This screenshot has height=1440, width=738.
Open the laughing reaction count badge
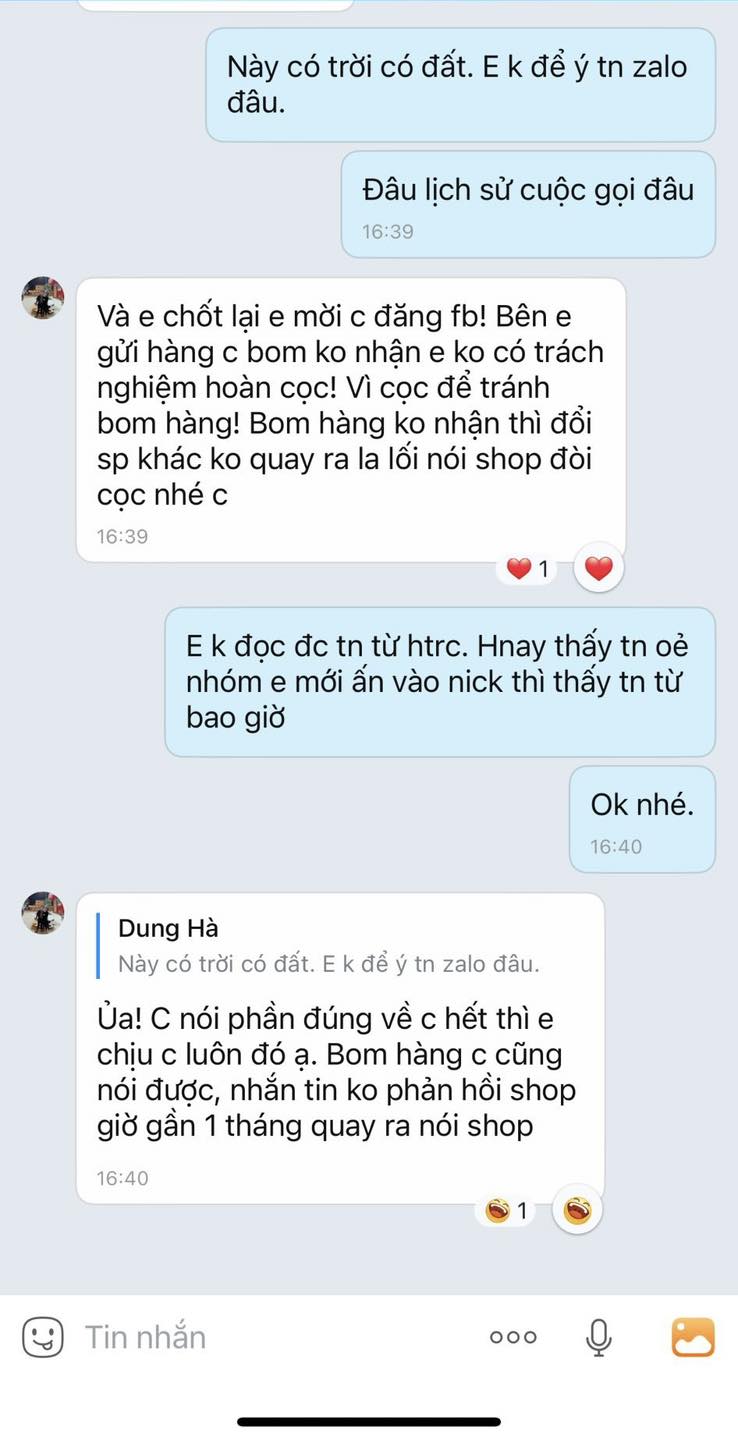point(506,1212)
